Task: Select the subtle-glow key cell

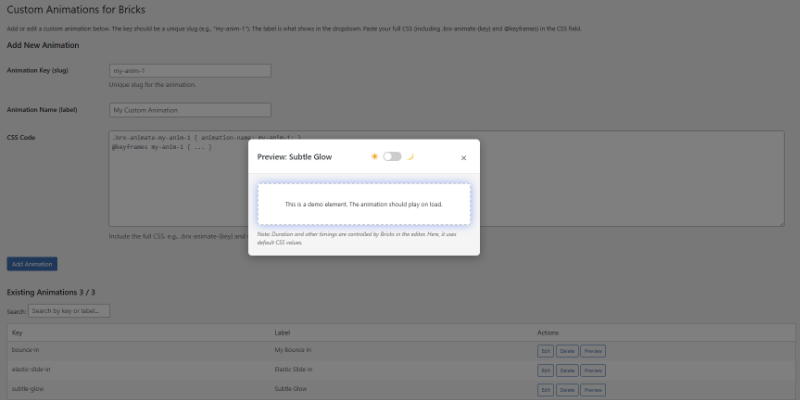Action: [28, 389]
